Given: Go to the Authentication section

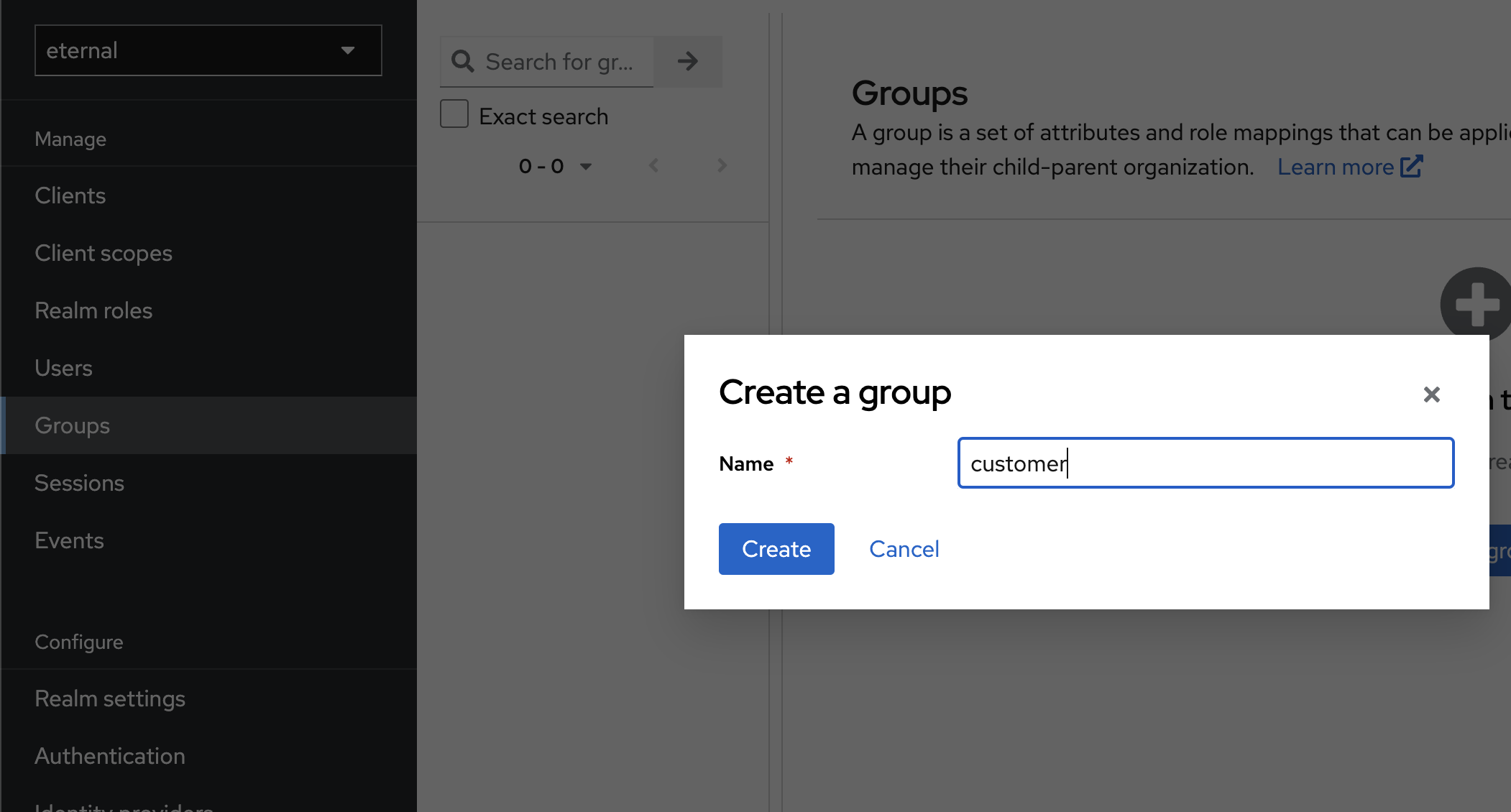Looking at the screenshot, I should point(209,756).
